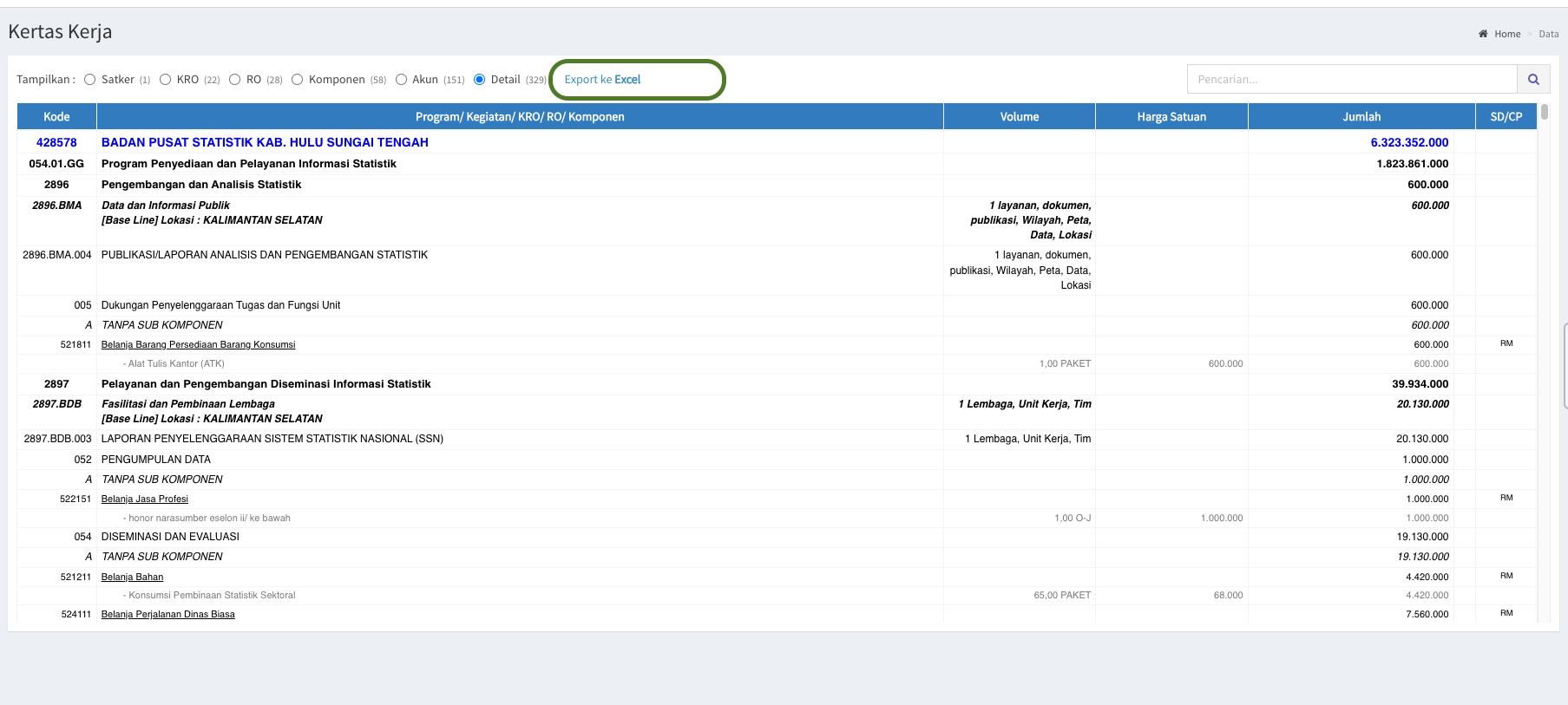
Task: Click code 2897.BDB.003
Action: 57,439
